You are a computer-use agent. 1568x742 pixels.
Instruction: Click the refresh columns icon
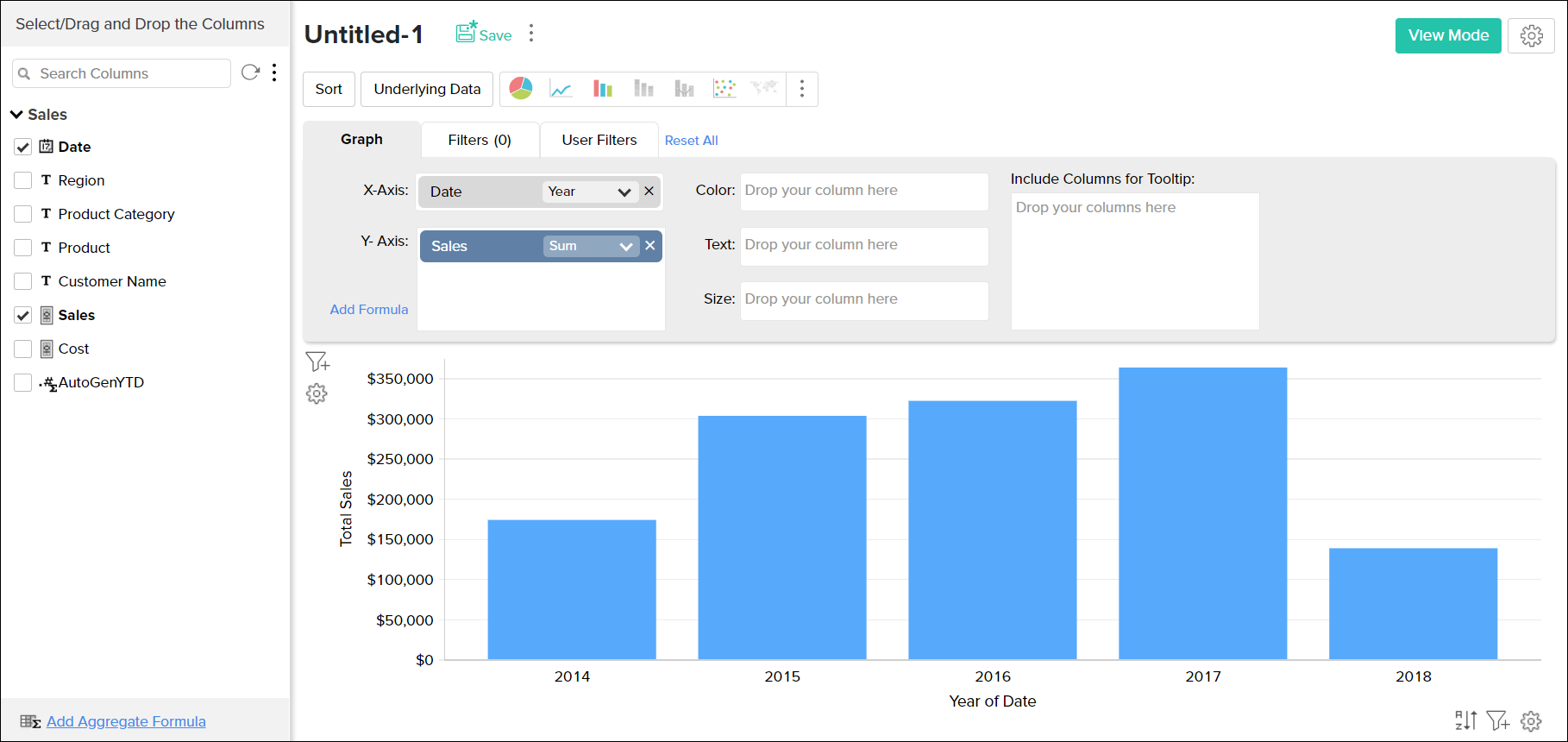tap(250, 72)
